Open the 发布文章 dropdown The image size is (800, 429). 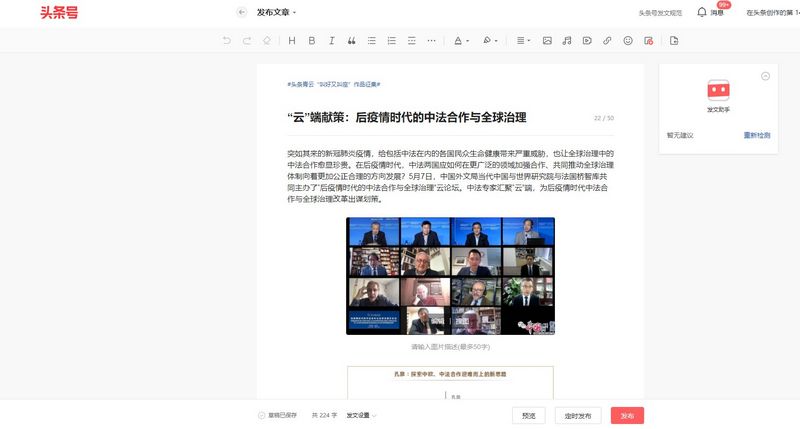point(276,12)
